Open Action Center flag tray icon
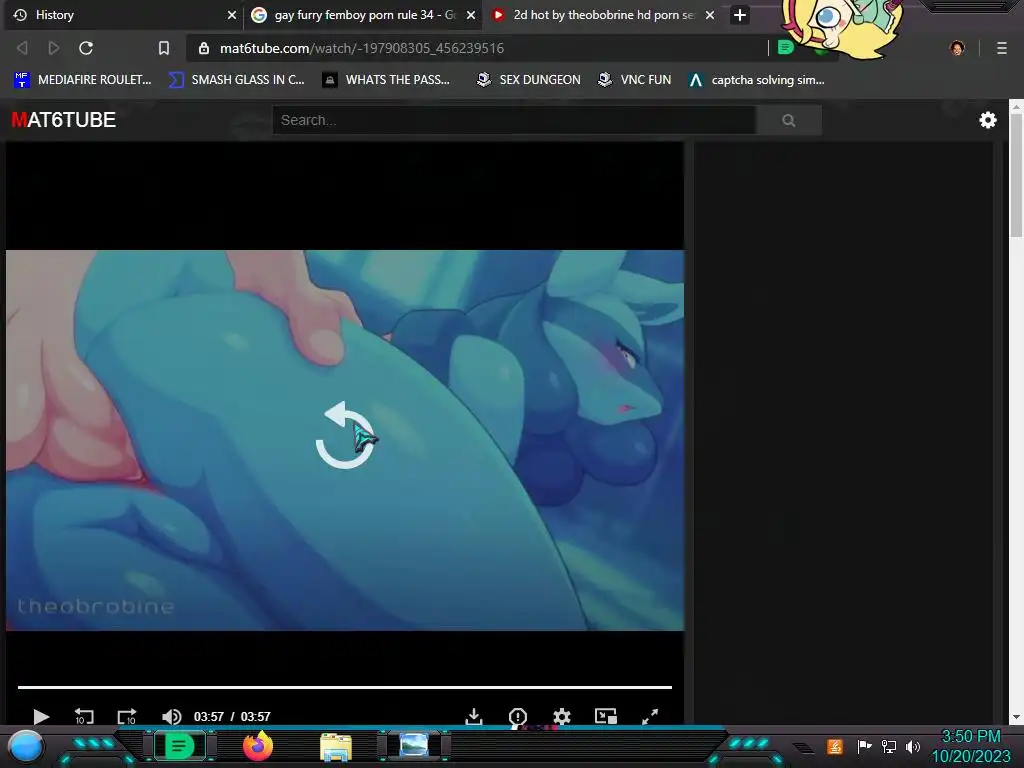 click(863, 746)
